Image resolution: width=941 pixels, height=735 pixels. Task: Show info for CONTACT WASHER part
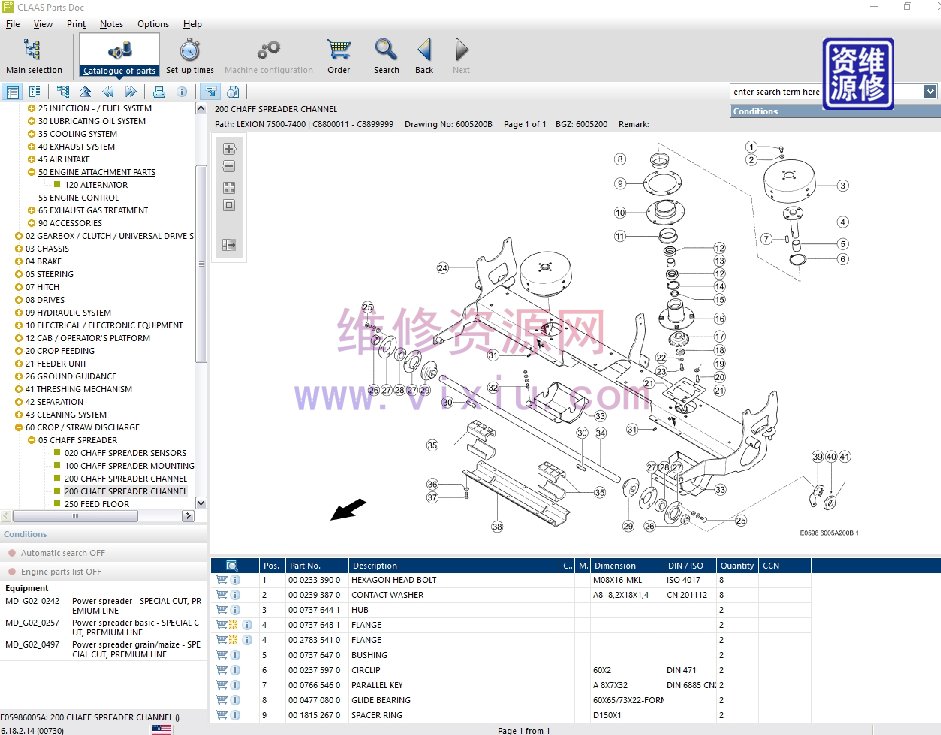pos(235,595)
